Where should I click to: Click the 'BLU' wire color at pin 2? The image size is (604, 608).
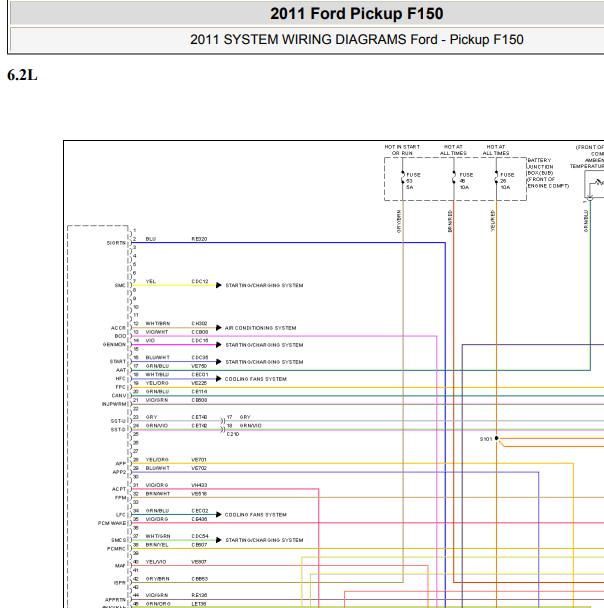[x=151, y=239]
